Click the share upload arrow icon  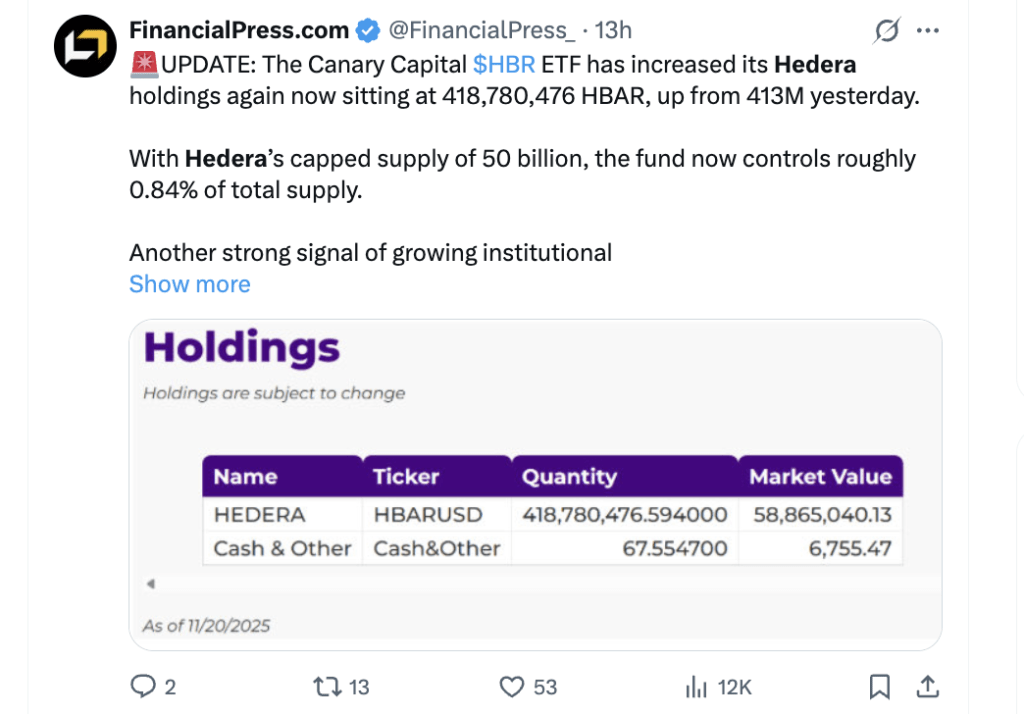point(927,686)
